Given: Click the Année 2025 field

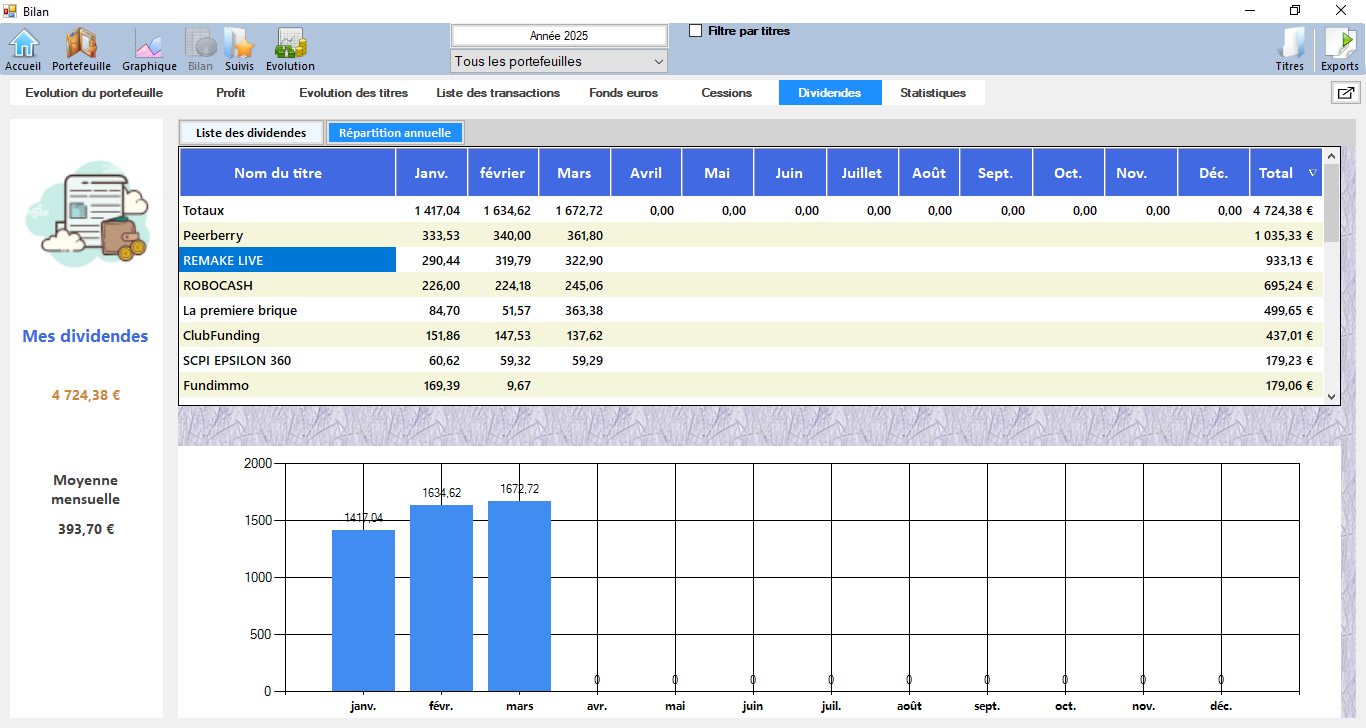Looking at the screenshot, I should tap(559, 35).
